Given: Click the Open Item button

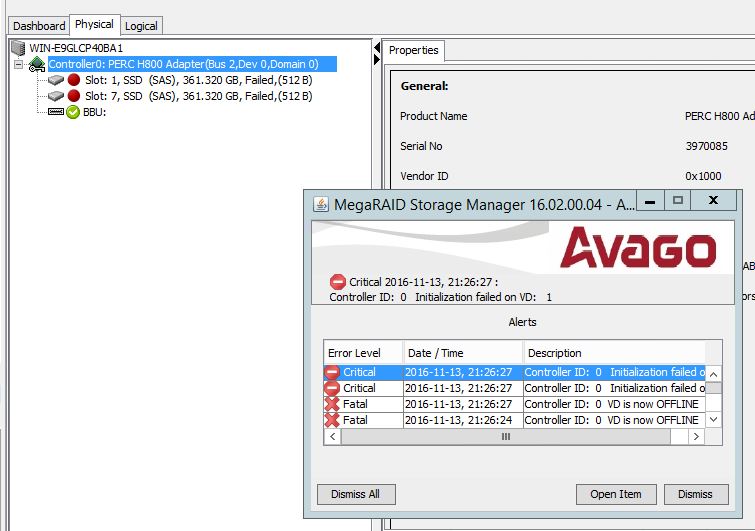Looking at the screenshot, I should point(616,494).
